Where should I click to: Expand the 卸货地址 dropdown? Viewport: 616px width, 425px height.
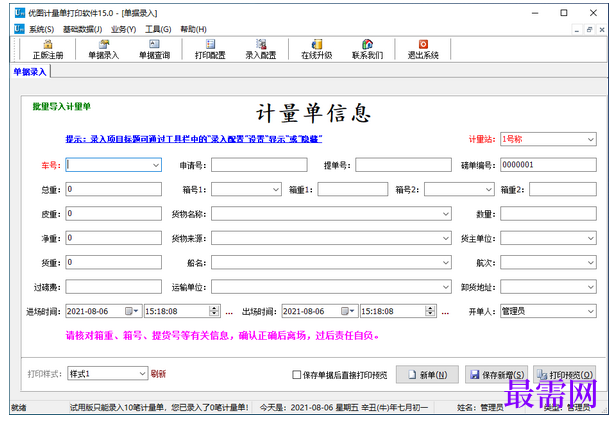point(590,287)
